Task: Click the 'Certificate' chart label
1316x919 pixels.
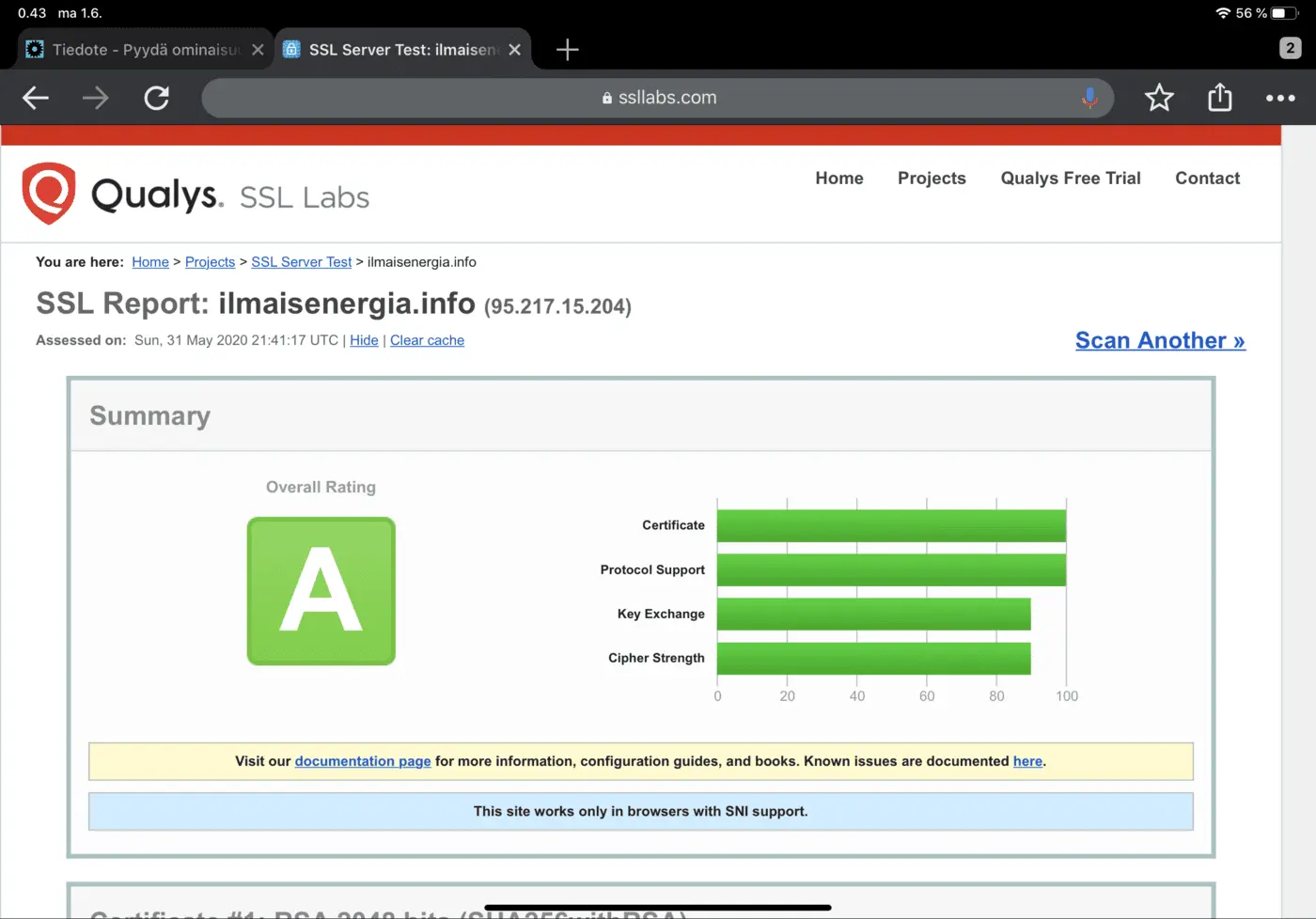Action: 673,525
